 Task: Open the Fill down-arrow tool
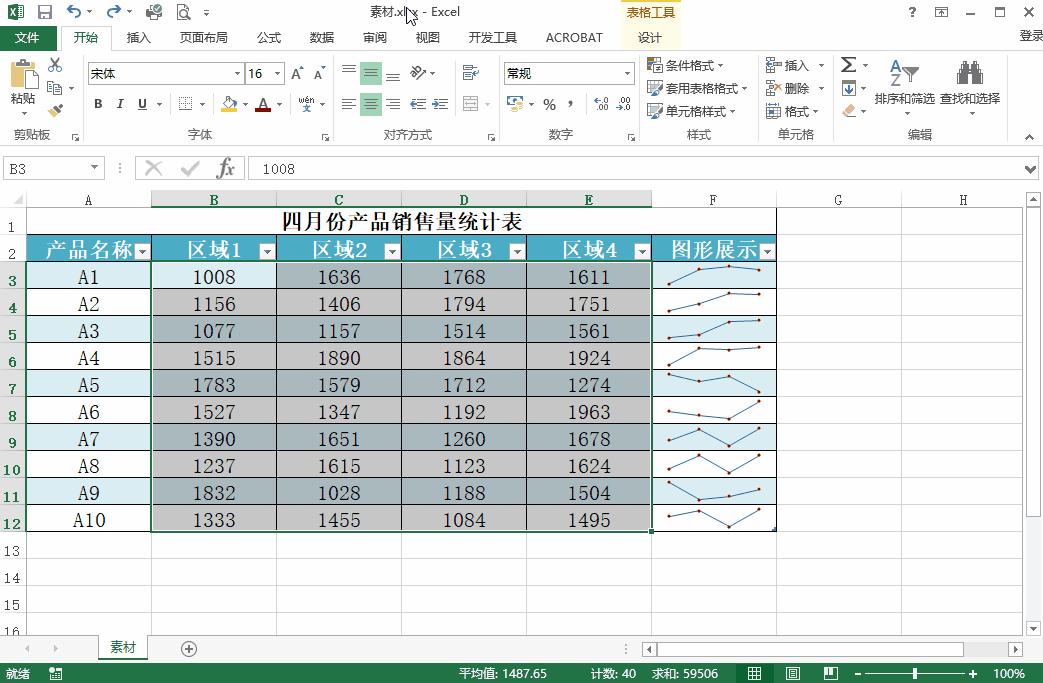point(849,88)
